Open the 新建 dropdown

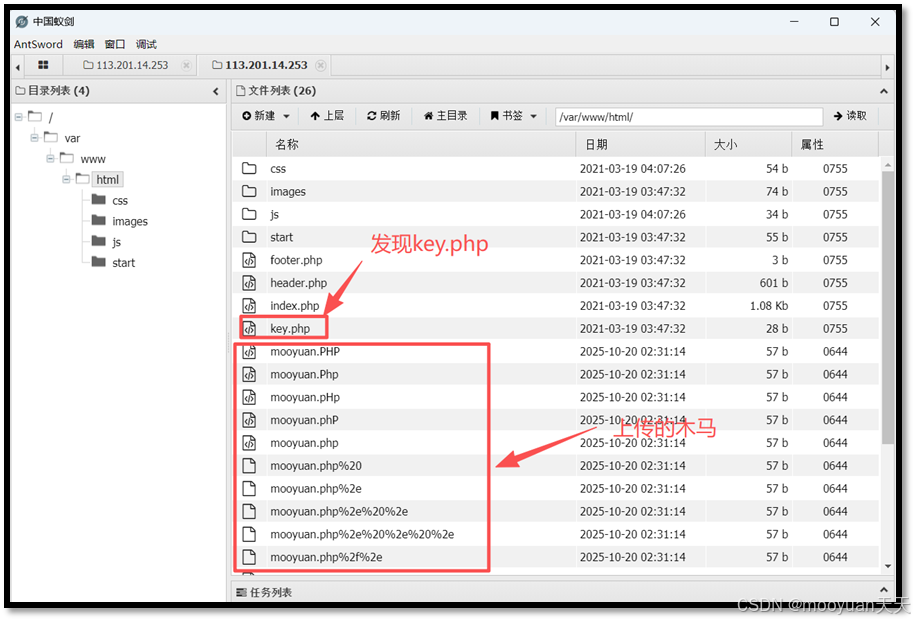point(266,116)
